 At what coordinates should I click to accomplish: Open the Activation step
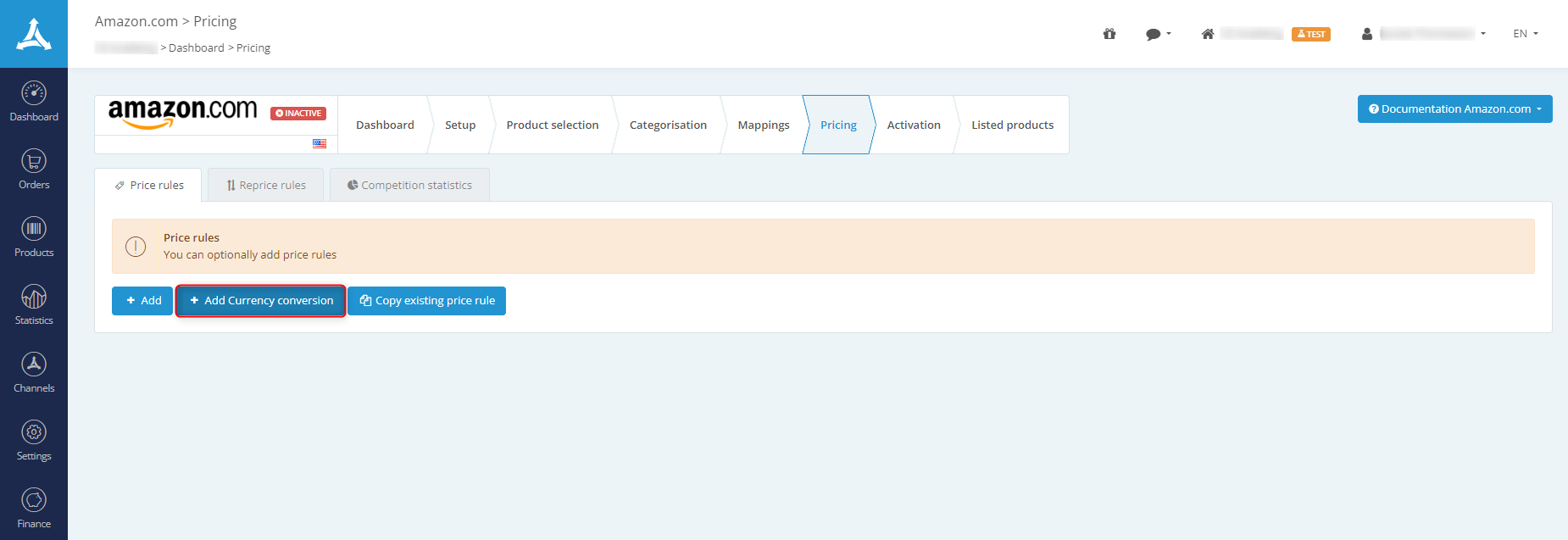tap(914, 125)
